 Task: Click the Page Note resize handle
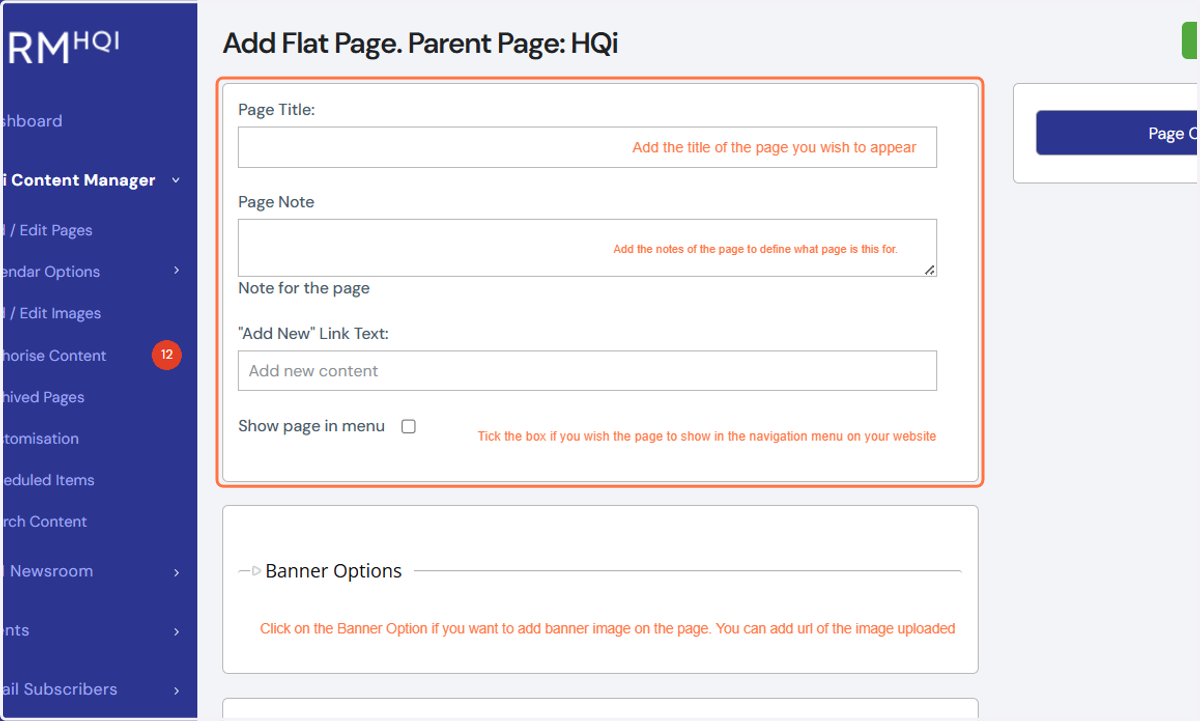point(930,270)
